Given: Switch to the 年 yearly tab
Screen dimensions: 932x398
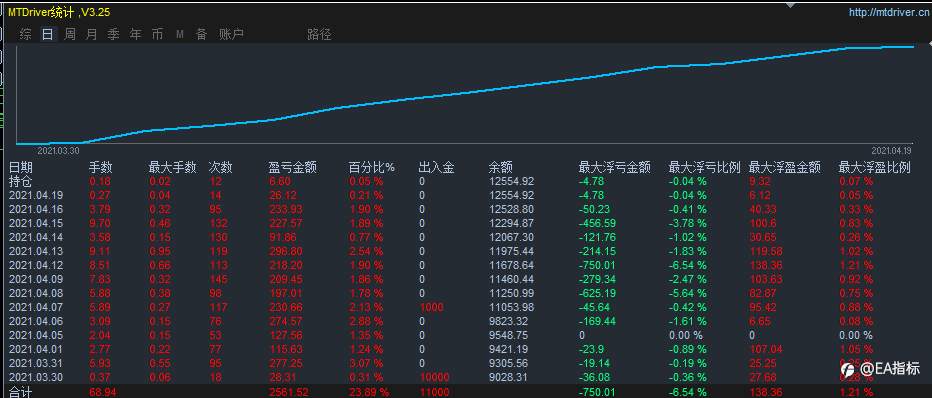Looking at the screenshot, I should click(x=136, y=34).
